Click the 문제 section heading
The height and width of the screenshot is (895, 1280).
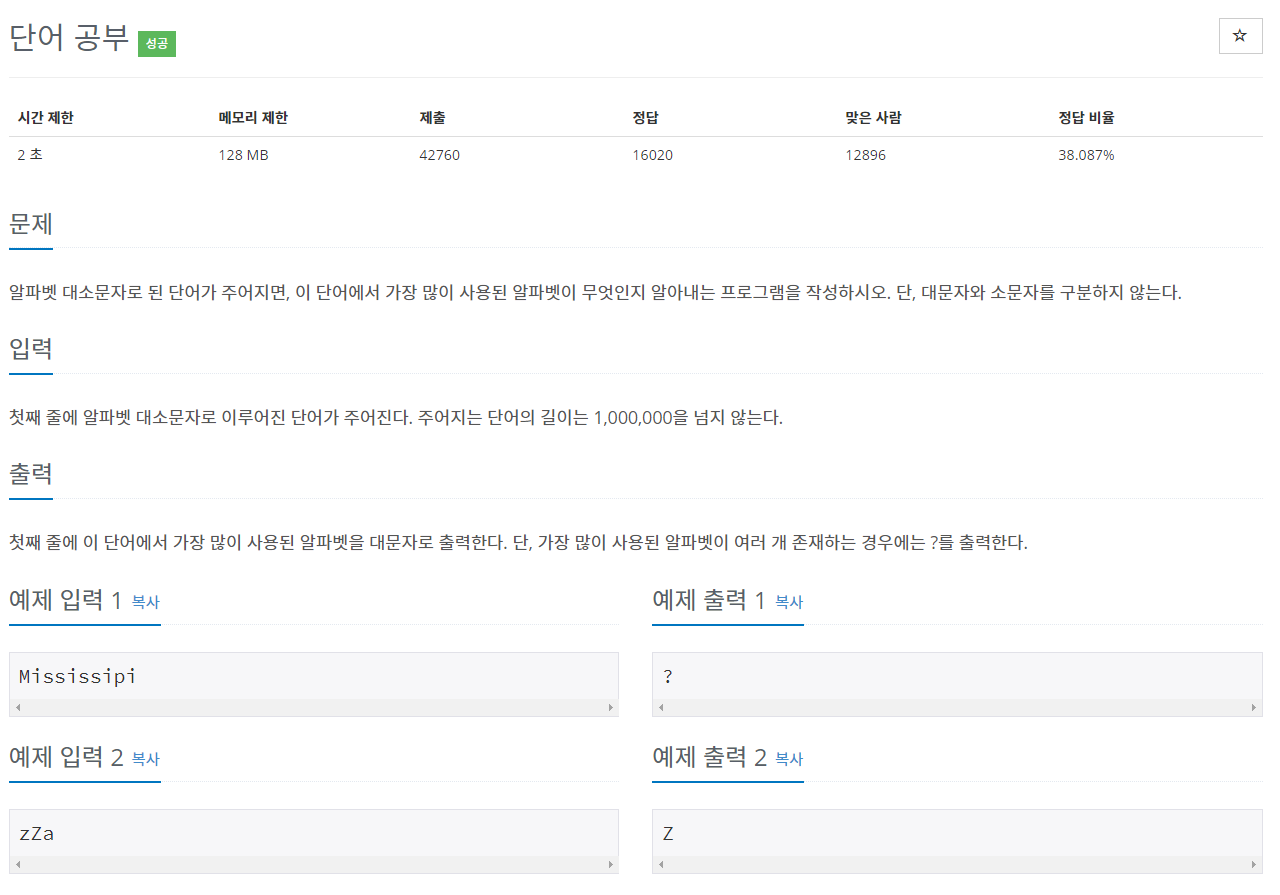coord(31,223)
